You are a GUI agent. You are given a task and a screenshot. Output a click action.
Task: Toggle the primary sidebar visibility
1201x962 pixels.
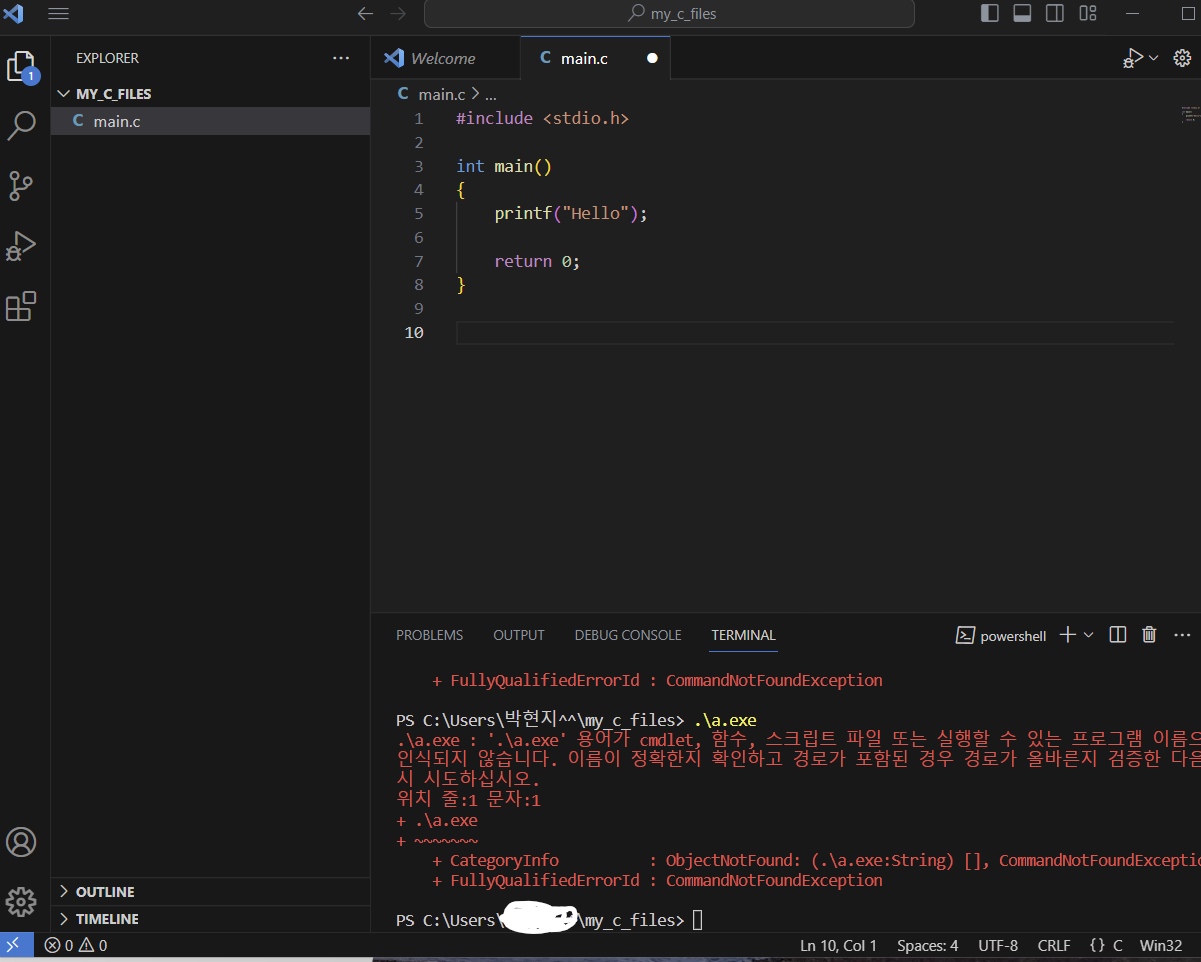pyautogui.click(x=989, y=14)
